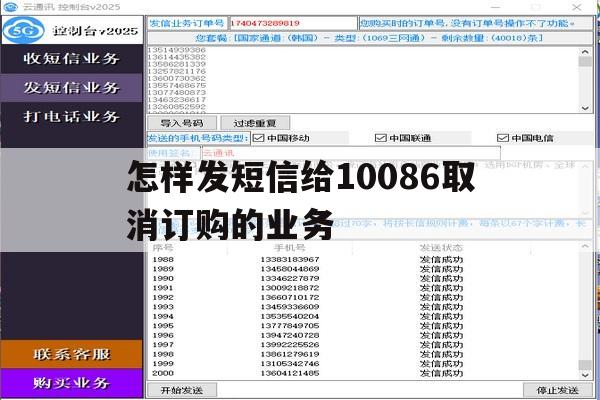Minimize the 控制台v2025 window
Viewport: 600px width, 400px height.
point(496,7)
